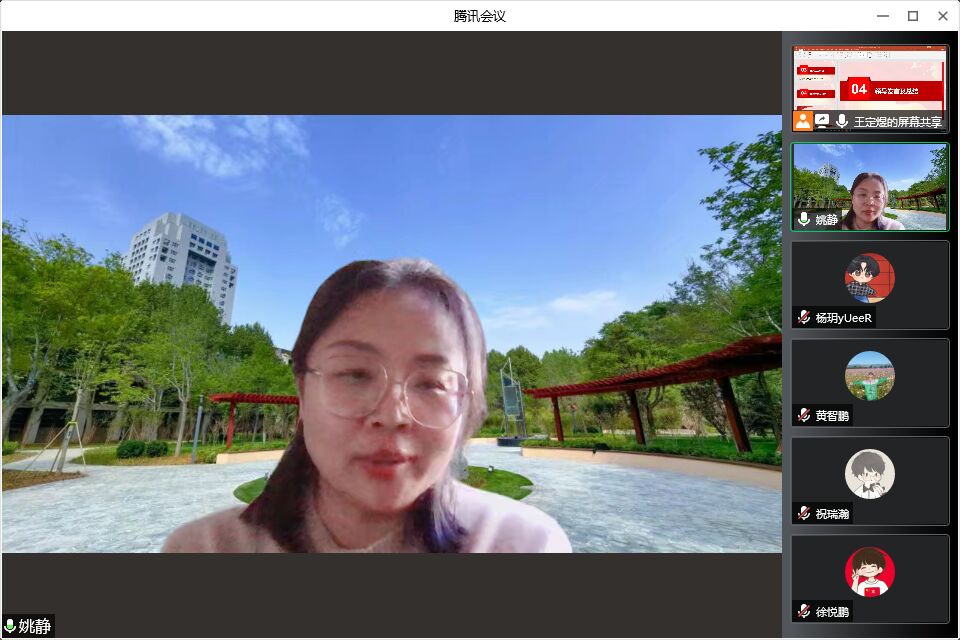Click the orange presenter avatar icon beside 王定煜的屏幕共享
960x640 pixels.
(x=802, y=121)
